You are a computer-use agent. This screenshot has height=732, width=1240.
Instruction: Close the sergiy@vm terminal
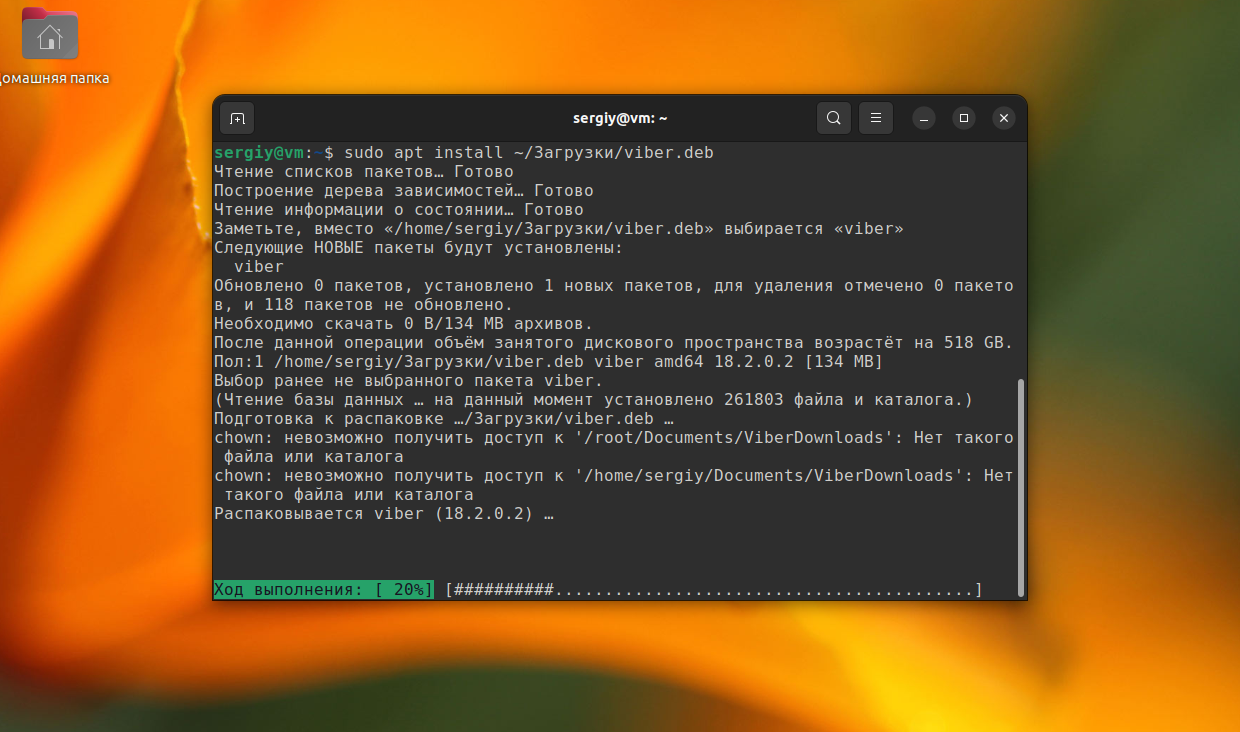[x=1003, y=117]
